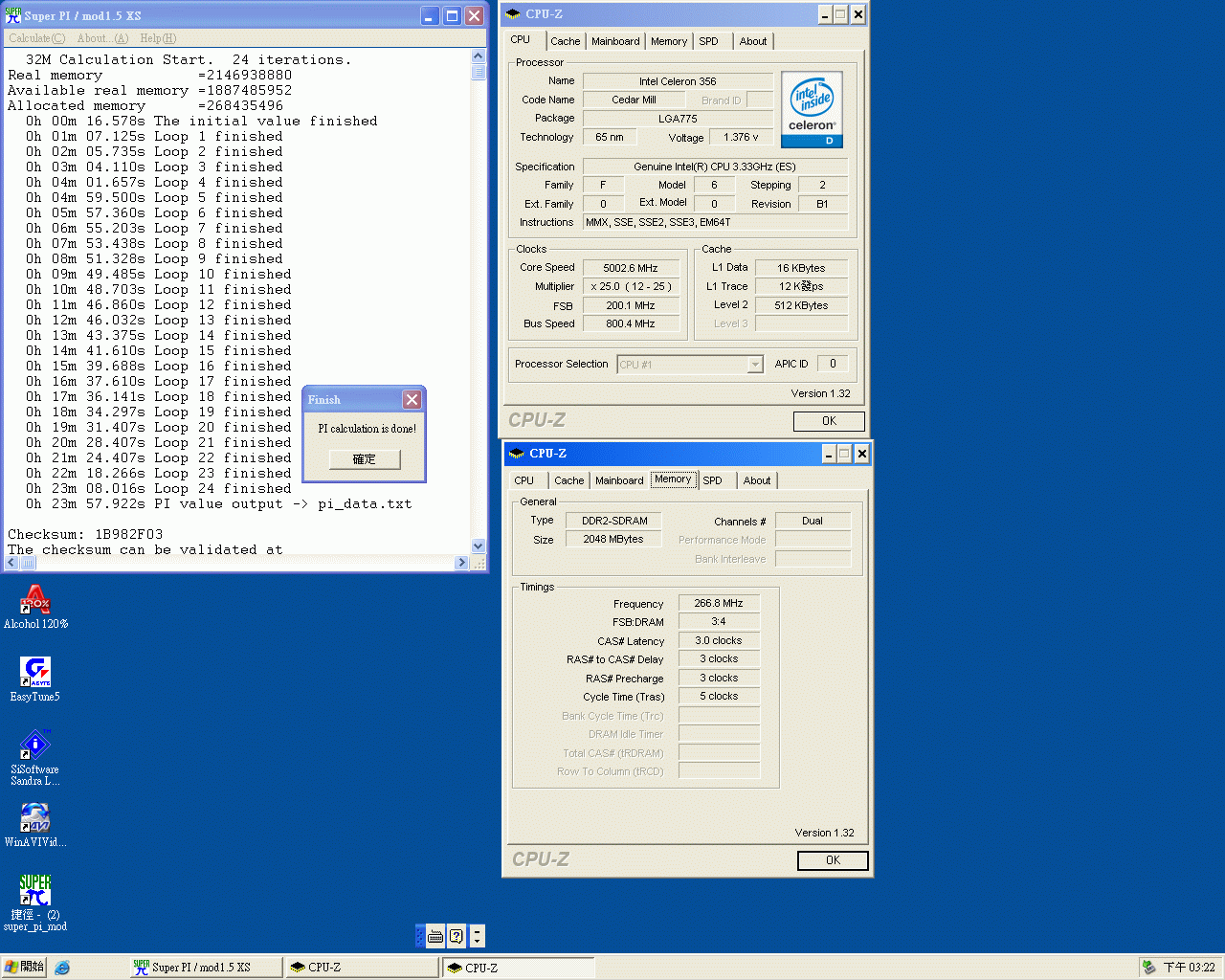Switch to Cache tab in lower CPU-Z window
Image resolution: width=1225 pixels, height=980 pixels.
(568, 480)
